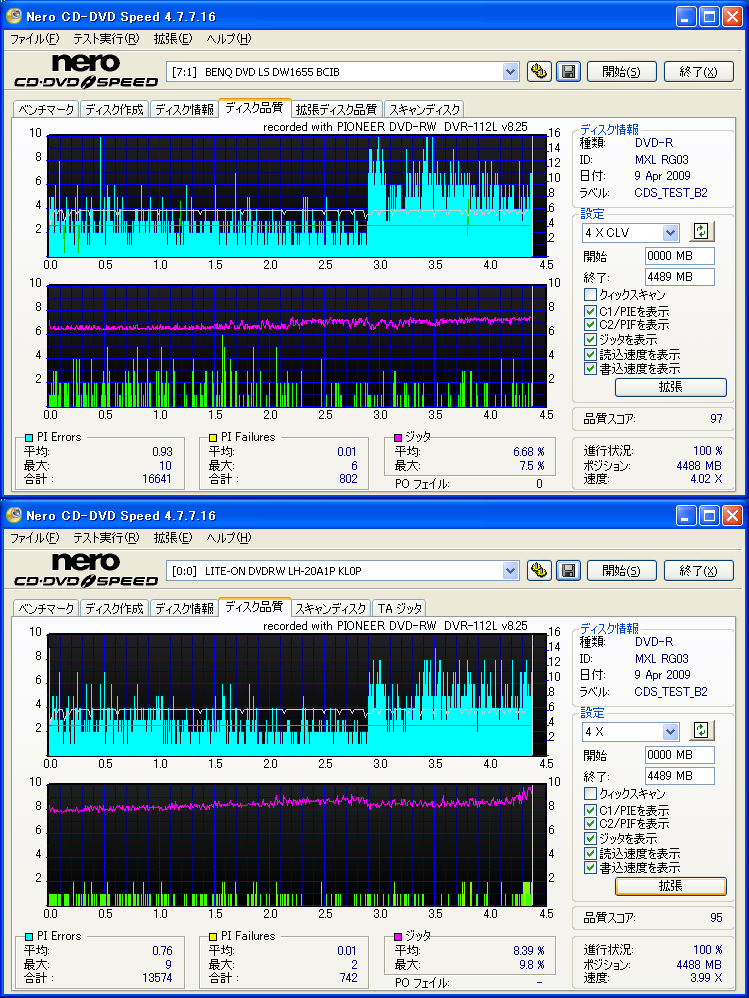Click PI Errors total 13574
This screenshot has width=749, height=998.
157,978
